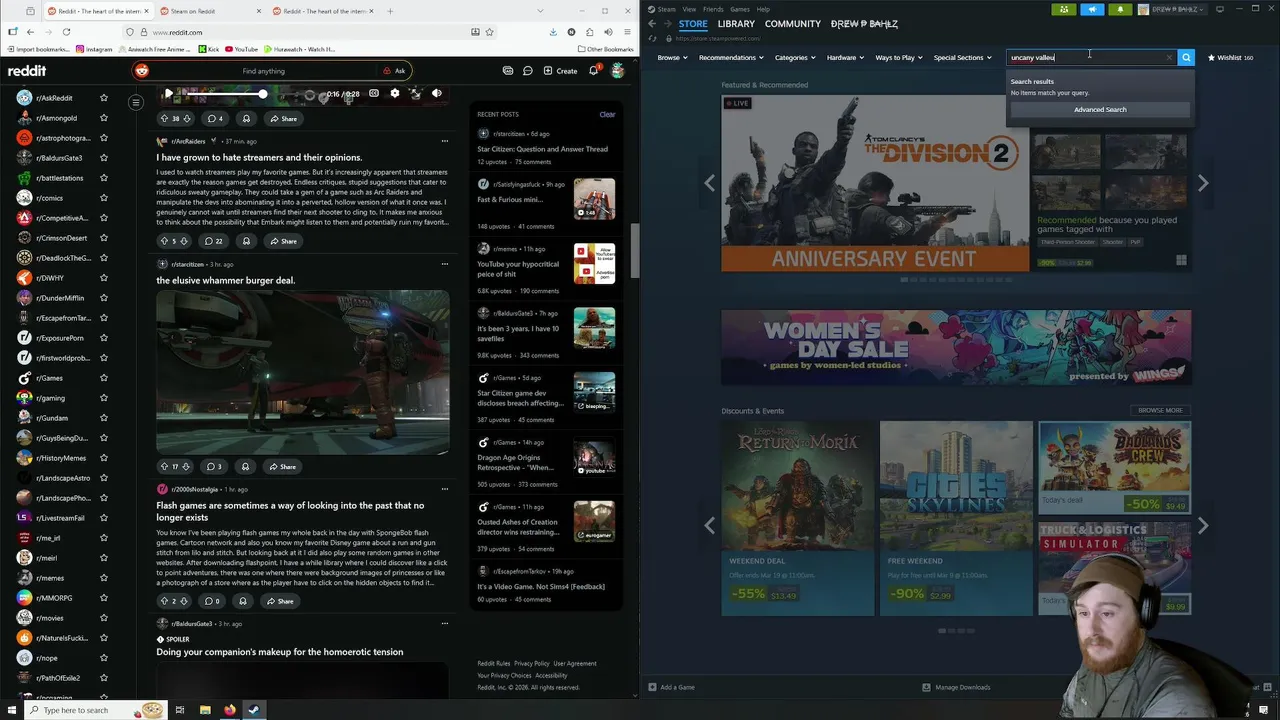This screenshot has width=1280, height=720.
Task: Expand Hardware dropdown in Steam
Action: 845,58
